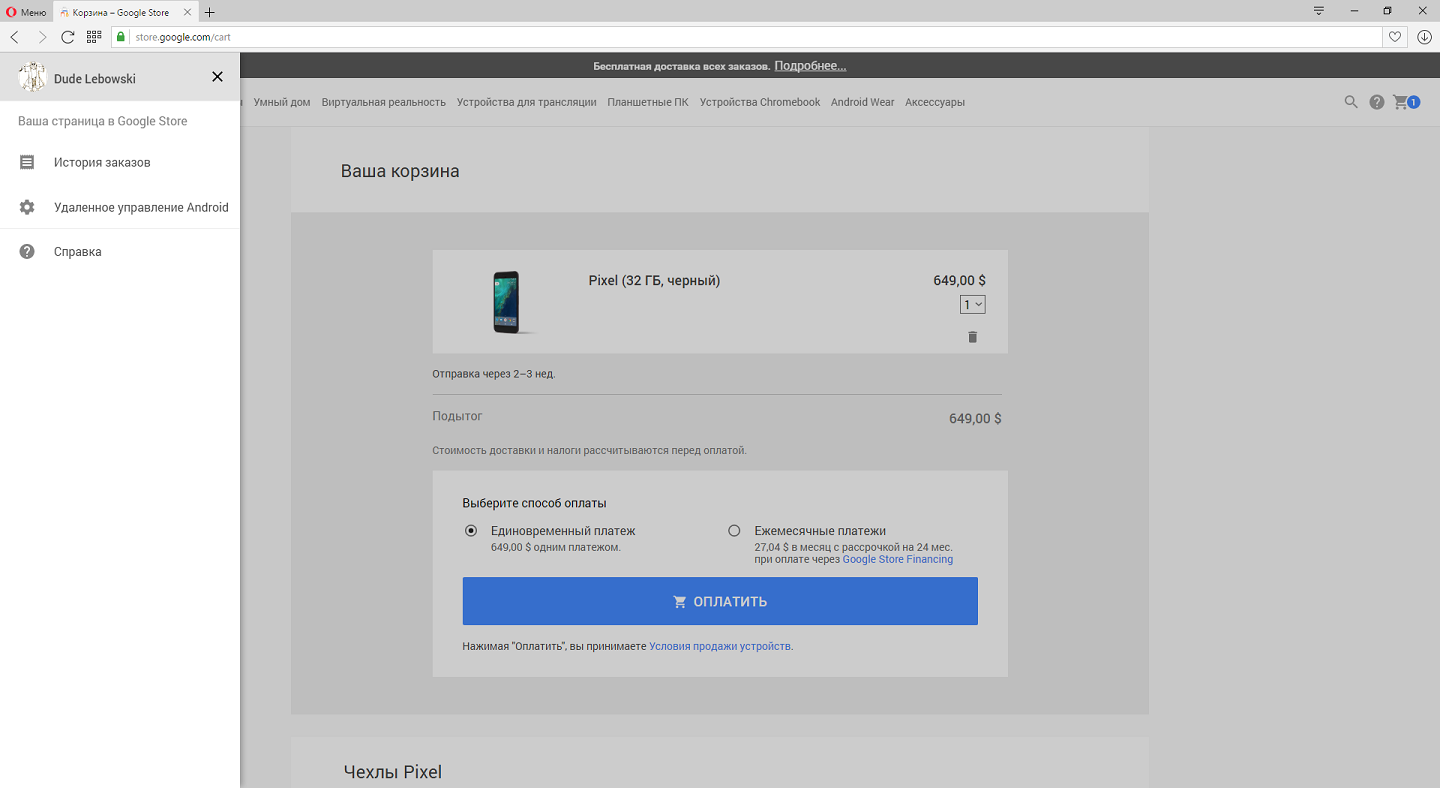
Task: Click the green secure padlock icon
Action: pos(121,37)
